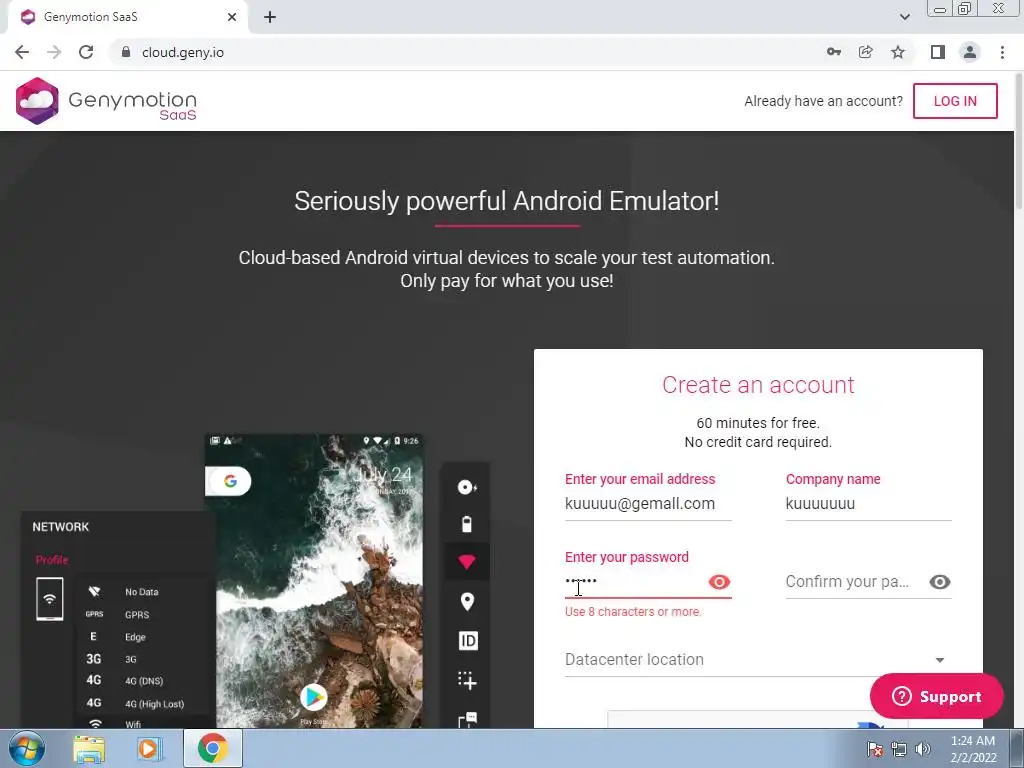Expand the tab search chevron
The width and height of the screenshot is (1024, 768).
[x=904, y=17]
